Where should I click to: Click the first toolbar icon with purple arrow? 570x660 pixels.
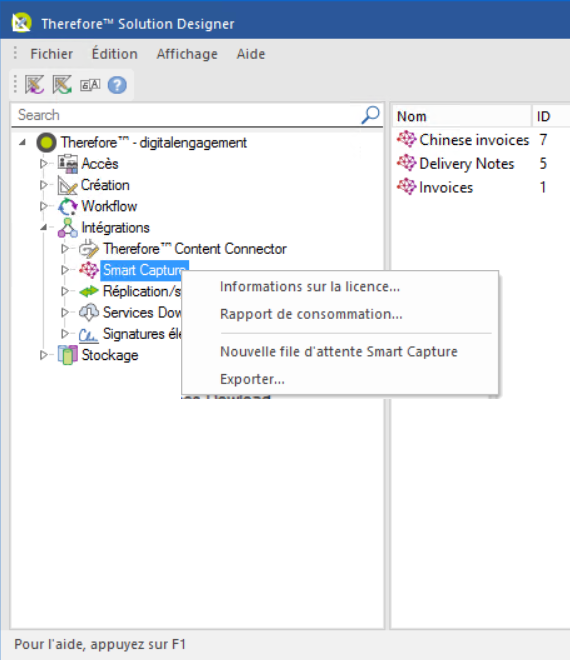tap(35, 85)
